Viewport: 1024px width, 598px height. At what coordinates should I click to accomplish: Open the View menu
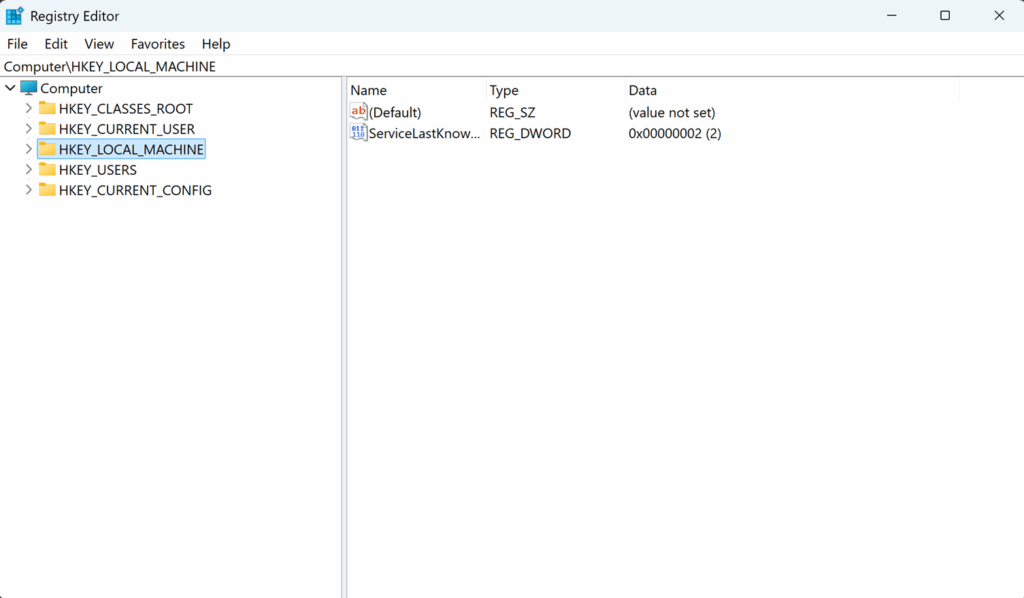click(99, 44)
